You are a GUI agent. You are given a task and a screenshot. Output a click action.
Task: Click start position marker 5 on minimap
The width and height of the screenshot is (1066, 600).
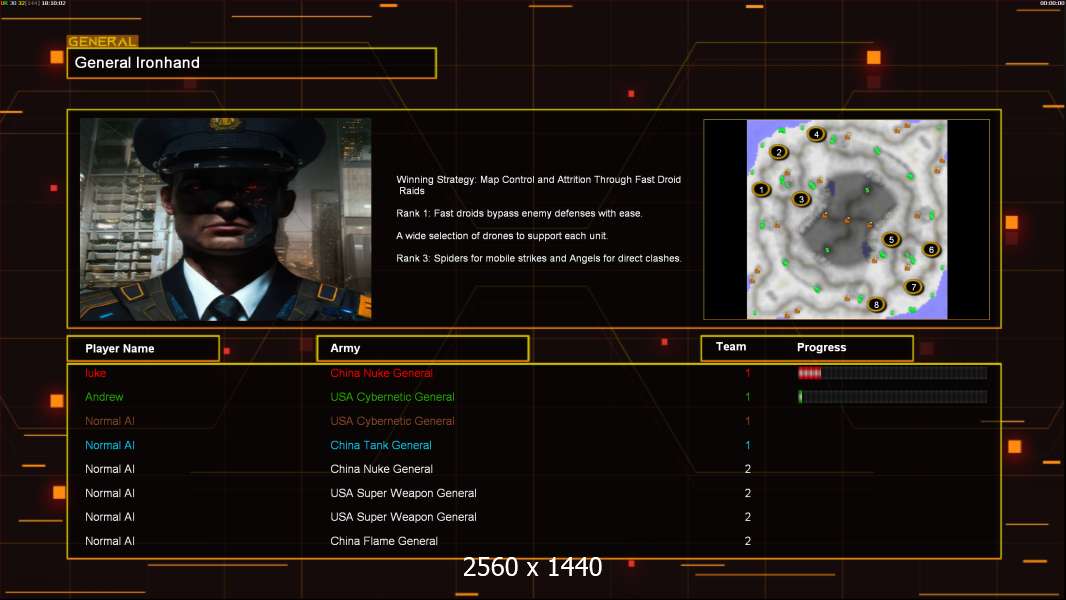(x=891, y=239)
